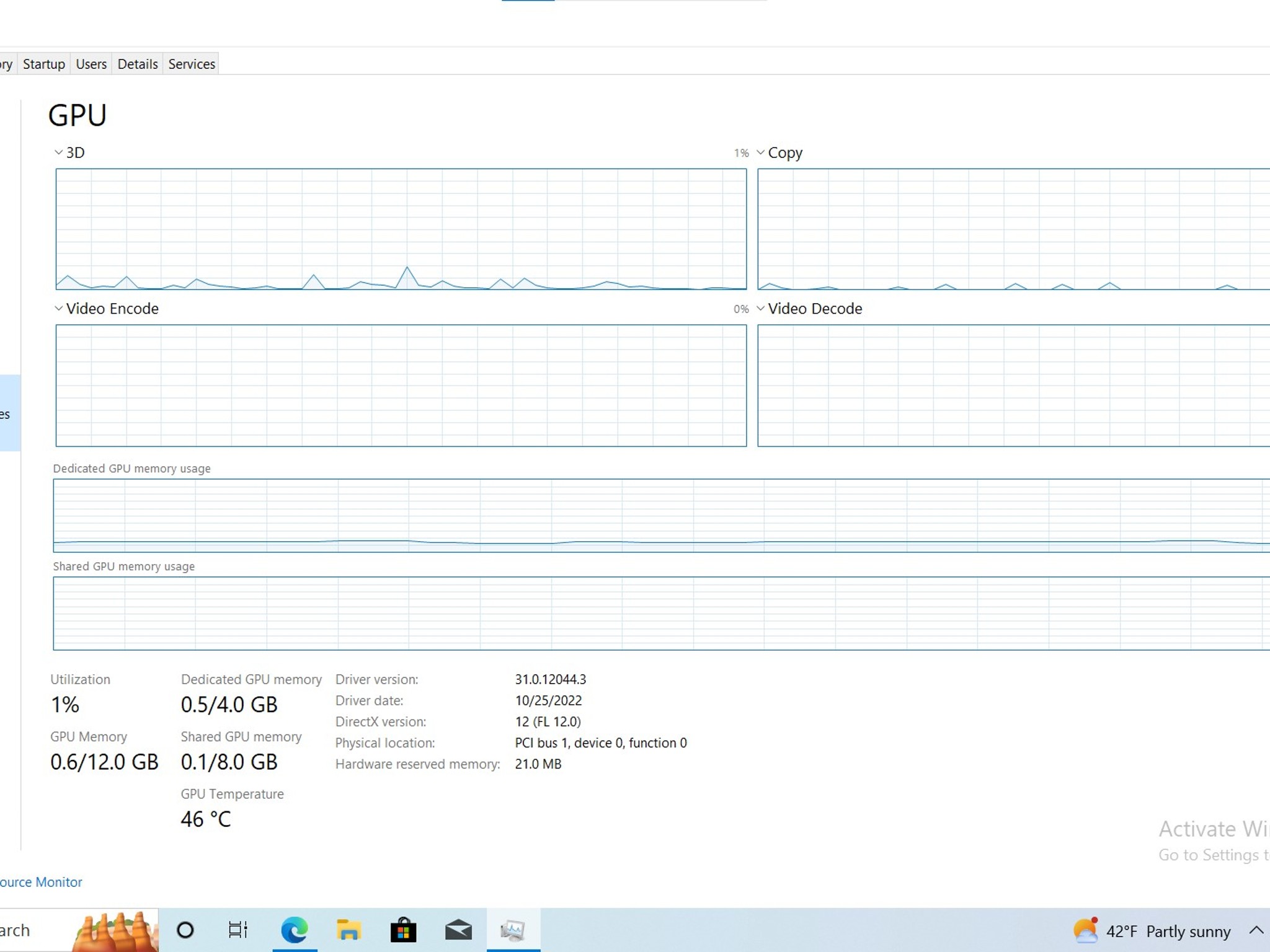Switch to the Details tab
Viewport: 1270px width, 952px height.
click(x=138, y=64)
